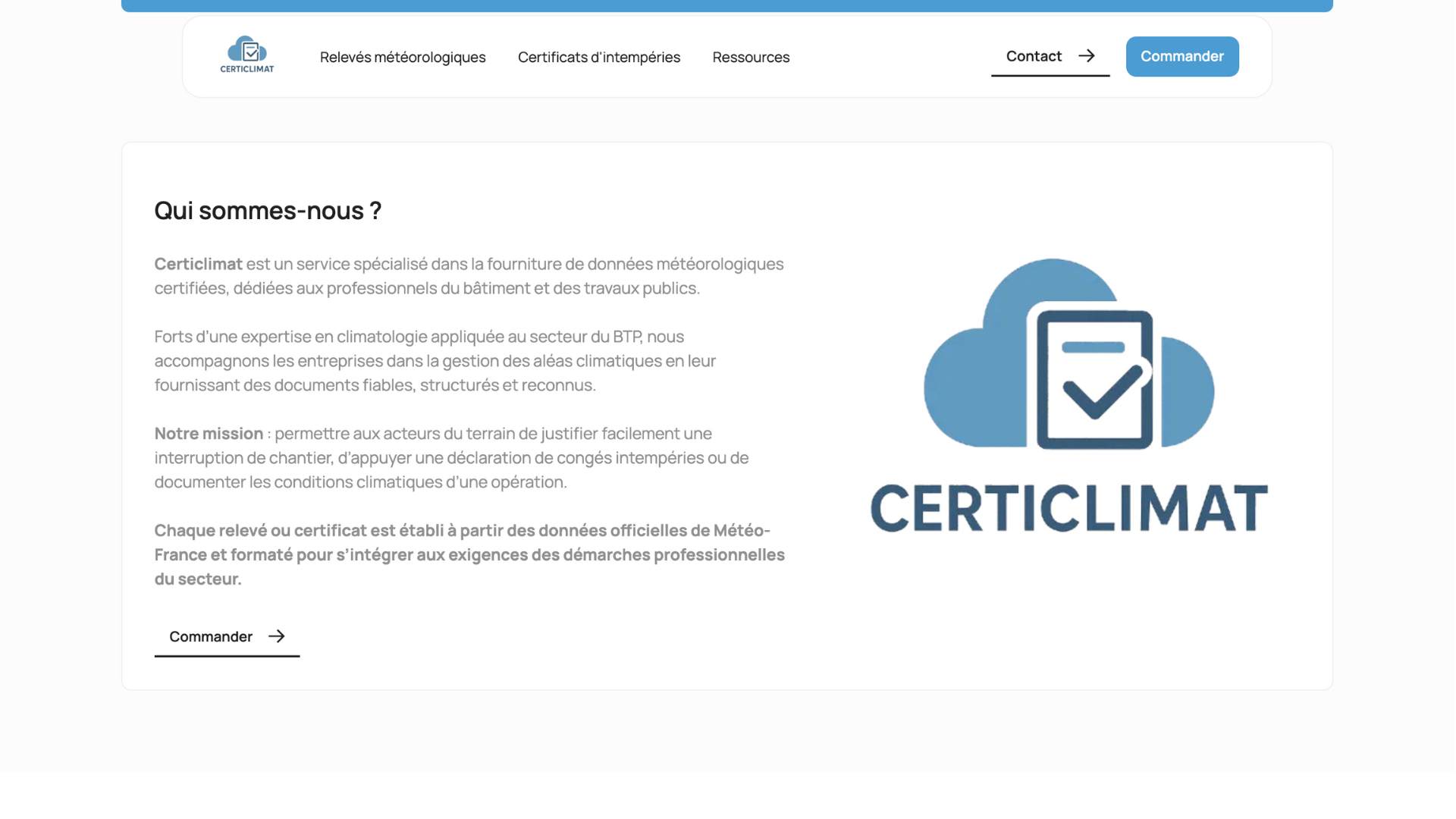Image resolution: width=1456 pixels, height=819 pixels.
Task: Open the Ressources menu item
Action: [751, 57]
